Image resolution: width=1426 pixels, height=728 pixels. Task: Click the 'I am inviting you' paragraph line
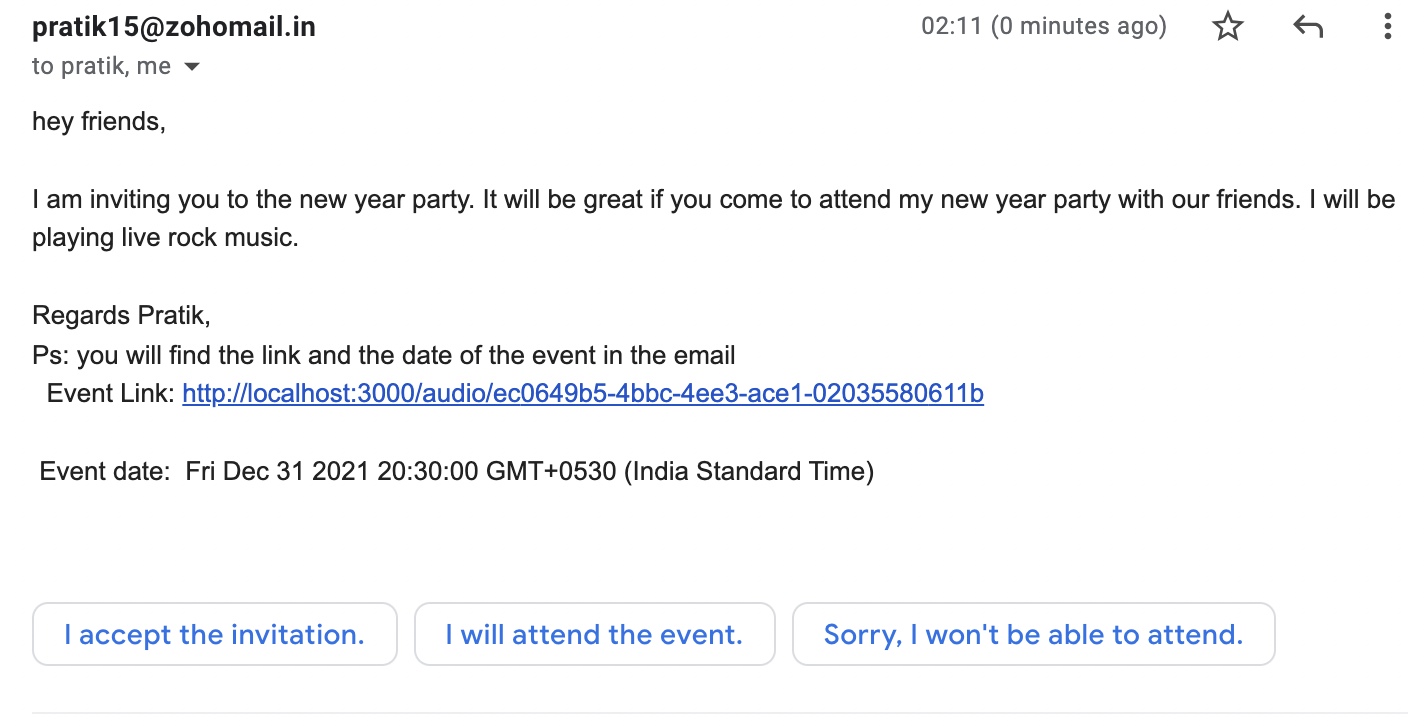click(x=712, y=200)
